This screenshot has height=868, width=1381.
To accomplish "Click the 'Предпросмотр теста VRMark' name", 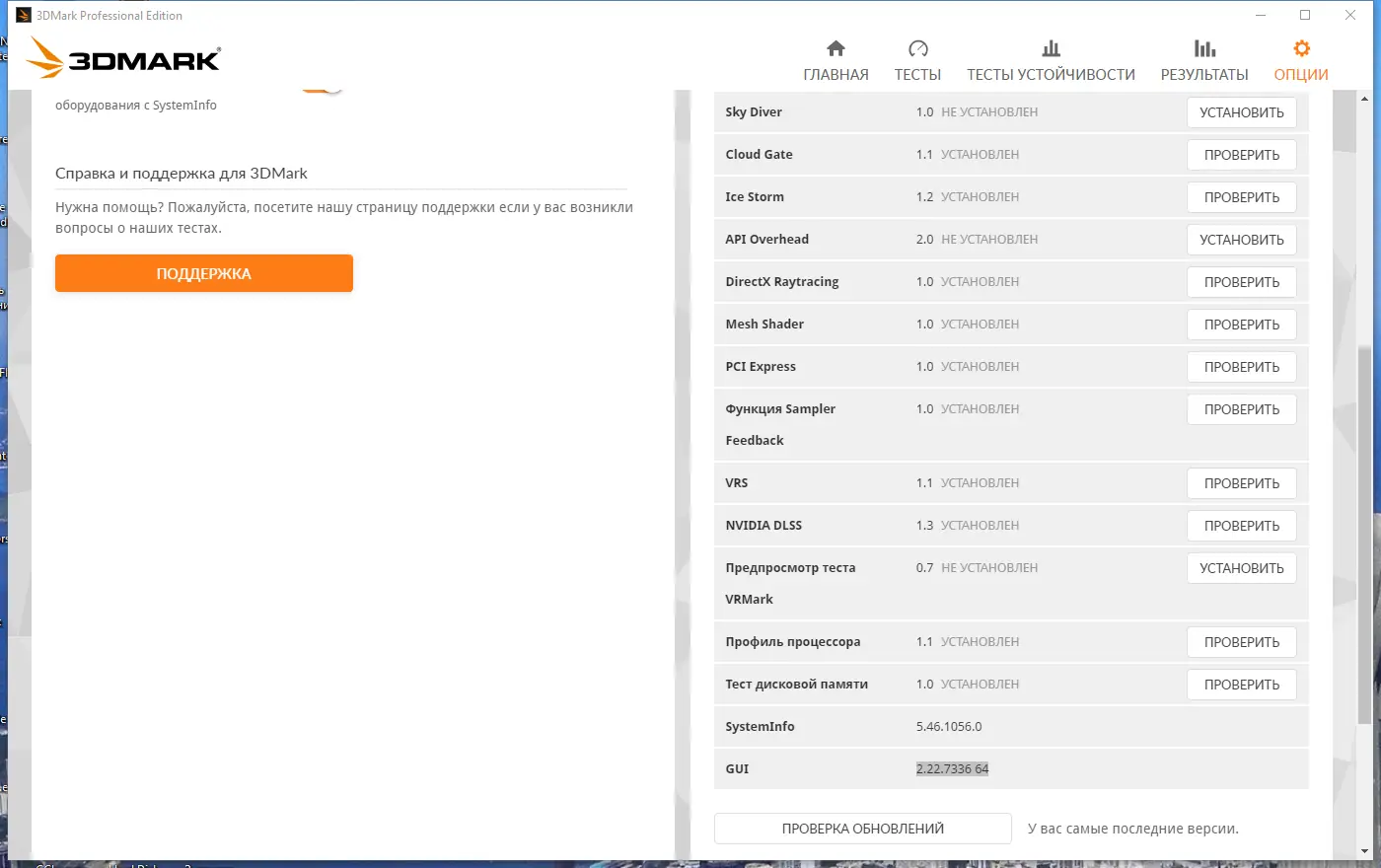I will coord(790,584).
